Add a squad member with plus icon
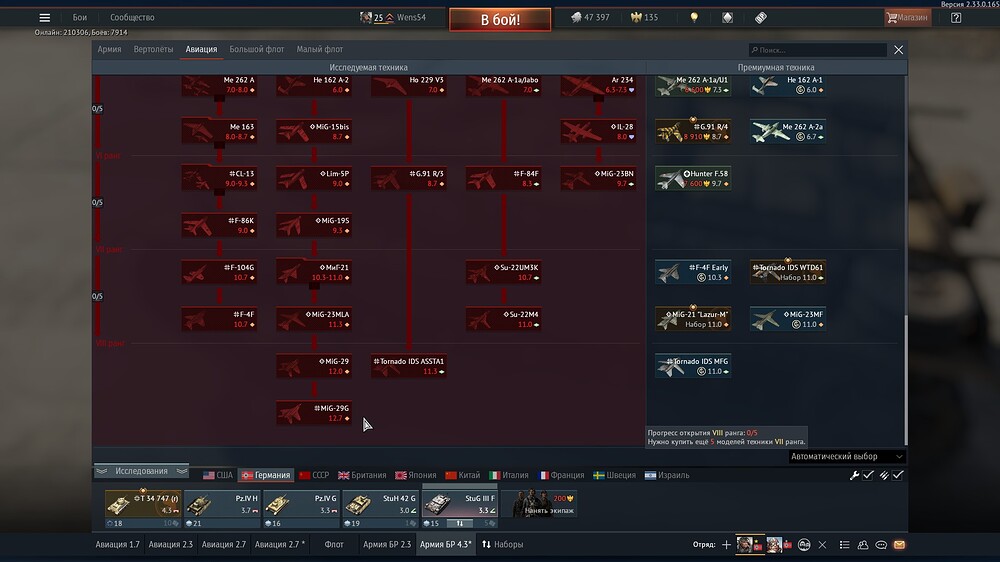This screenshot has height=562, width=1000. click(x=726, y=545)
